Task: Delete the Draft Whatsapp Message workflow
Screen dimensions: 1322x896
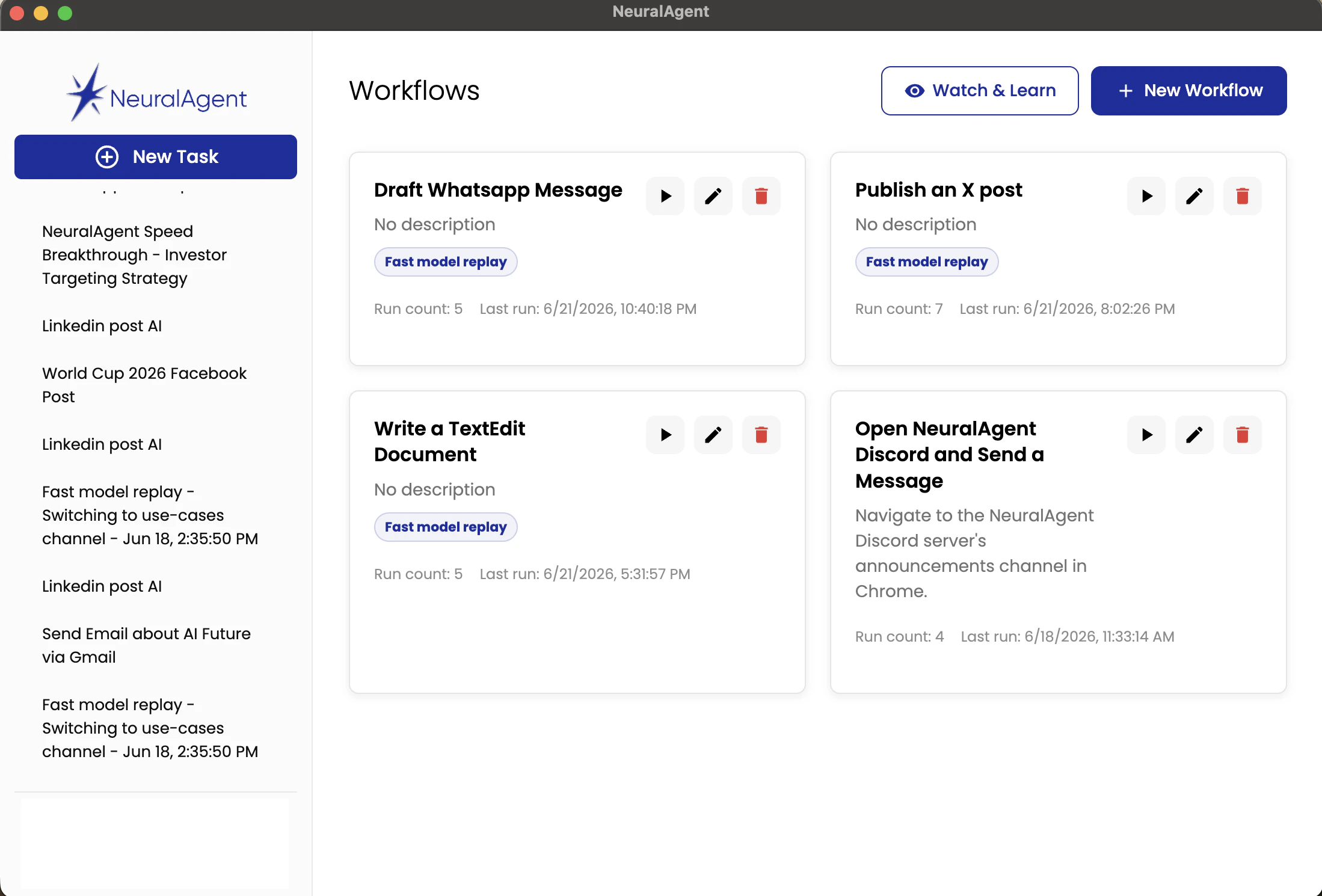Action: 761,196
